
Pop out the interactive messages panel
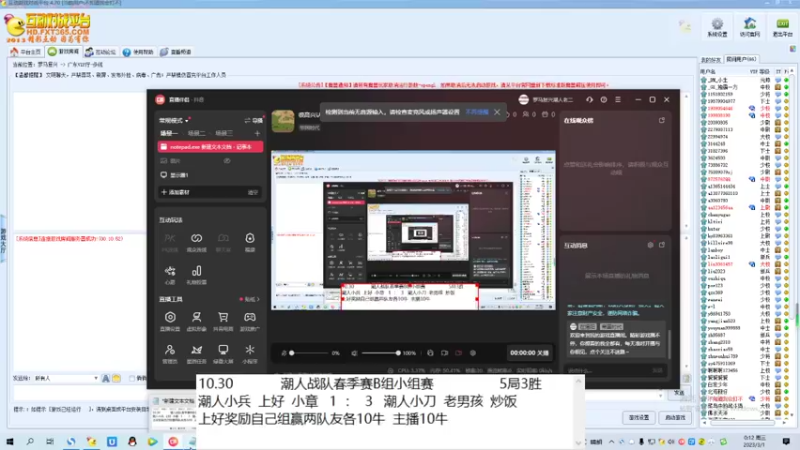click(662, 245)
